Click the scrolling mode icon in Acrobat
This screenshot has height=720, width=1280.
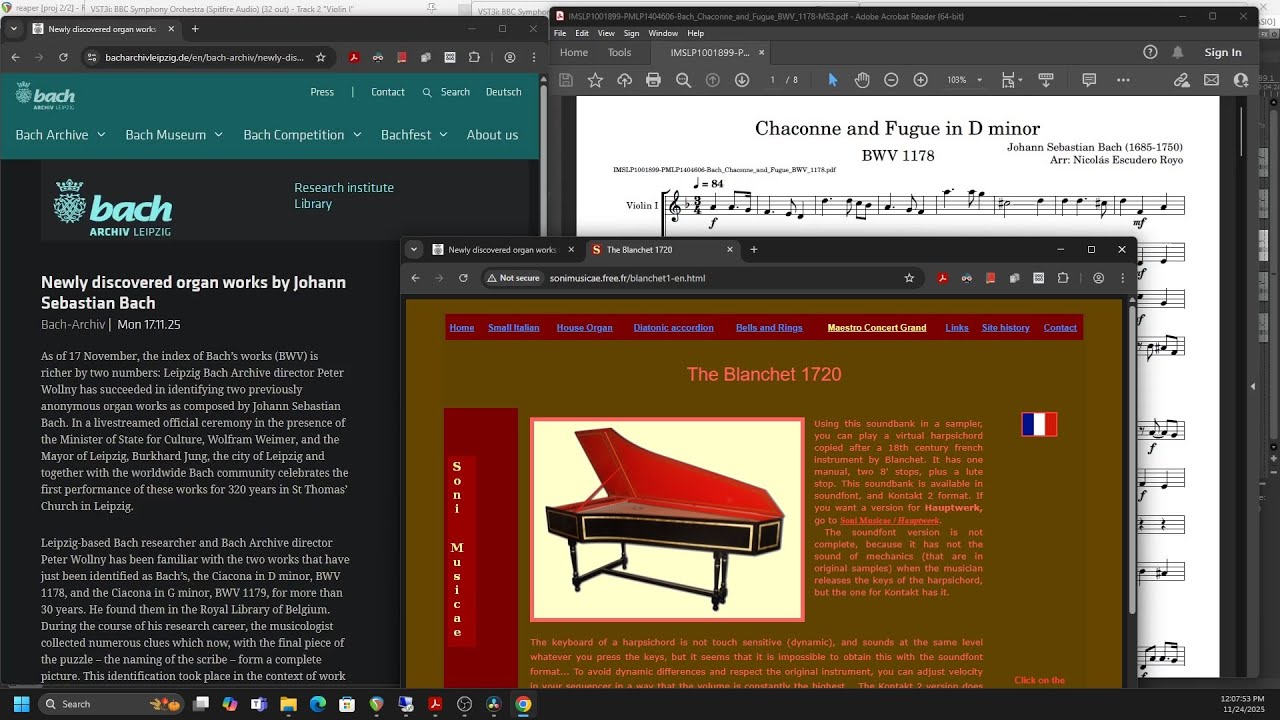coord(1046,80)
